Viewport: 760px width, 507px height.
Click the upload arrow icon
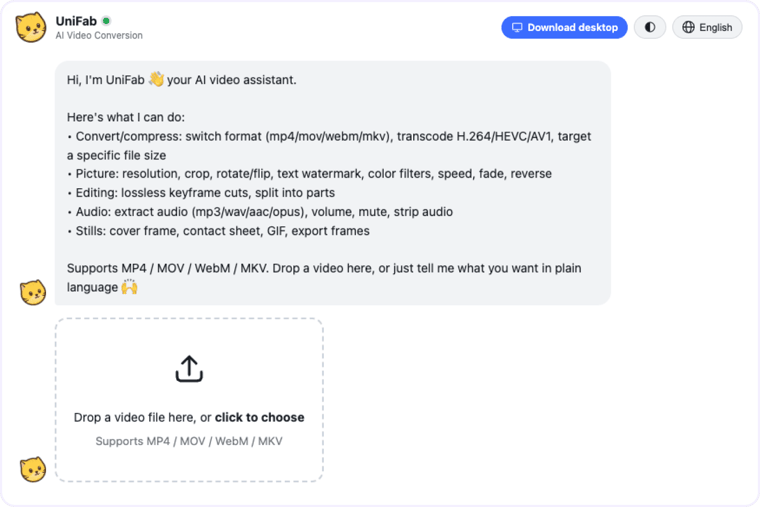(189, 369)
